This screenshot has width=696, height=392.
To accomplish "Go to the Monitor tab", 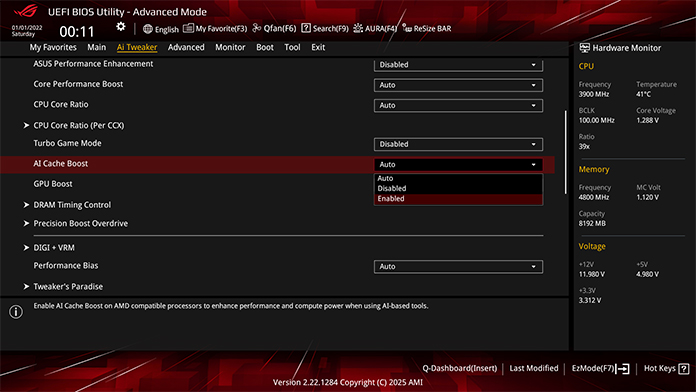I will pyautogui.click(x=230, y=47).
